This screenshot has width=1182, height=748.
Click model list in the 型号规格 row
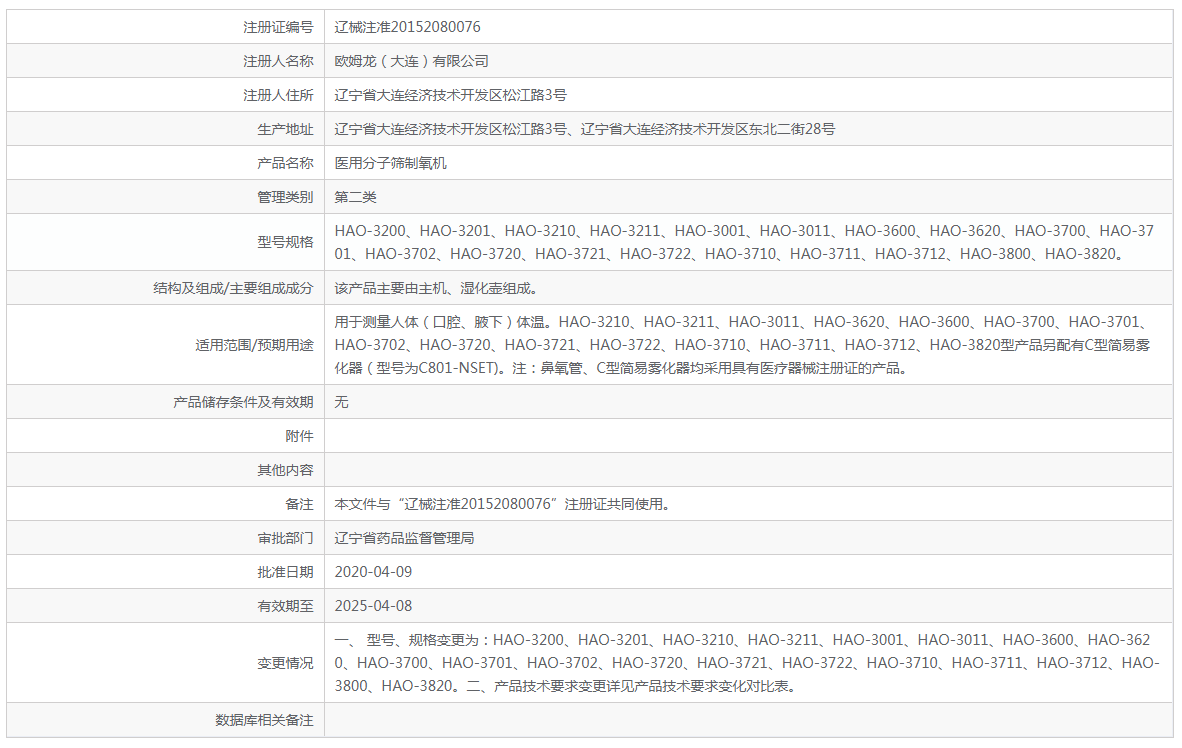click(x=744, y=242)
